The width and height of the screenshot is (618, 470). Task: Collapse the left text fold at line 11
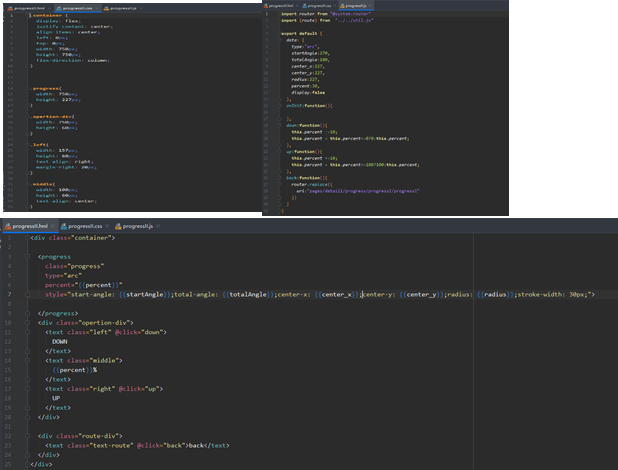[x=27, y=332]
